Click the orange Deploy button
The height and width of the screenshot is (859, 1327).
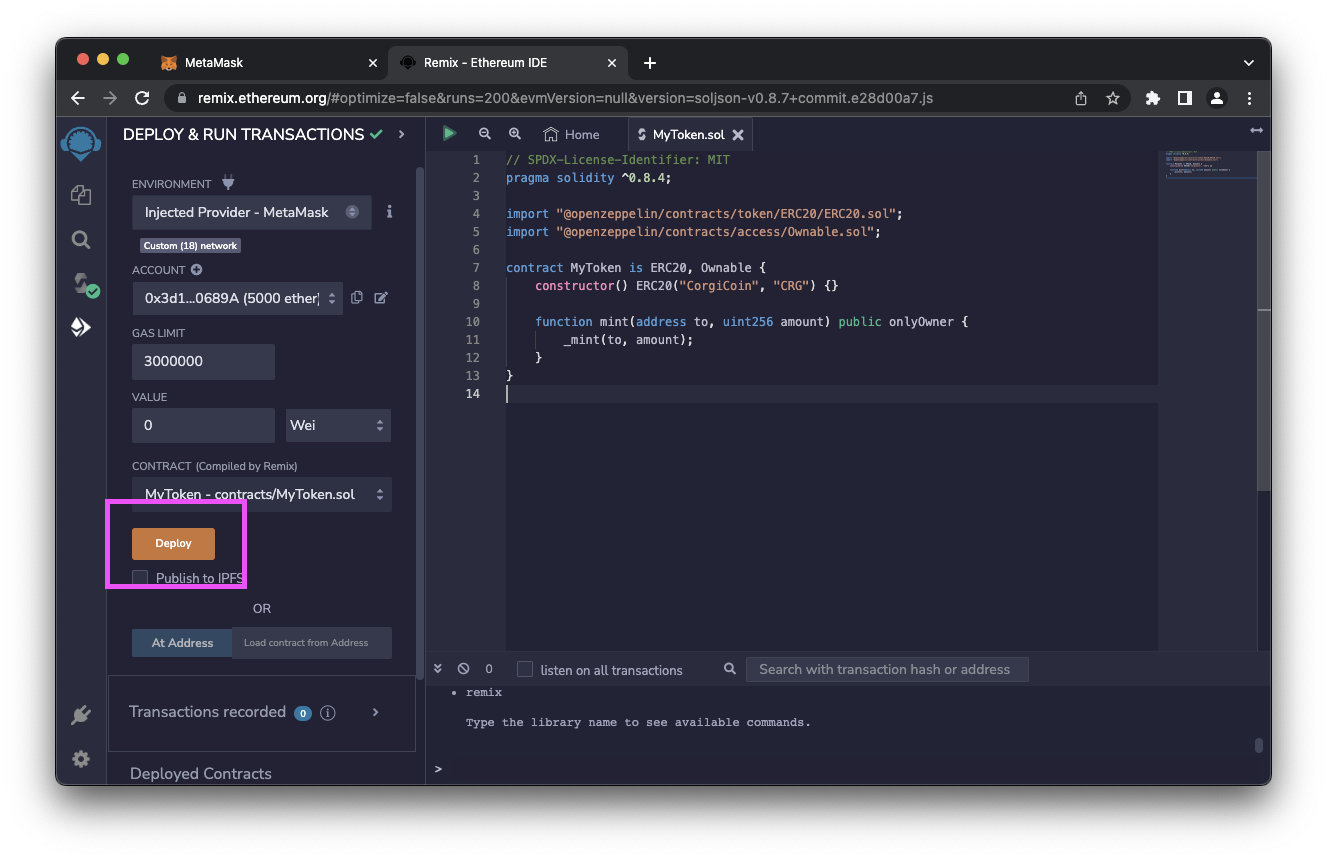173,543
